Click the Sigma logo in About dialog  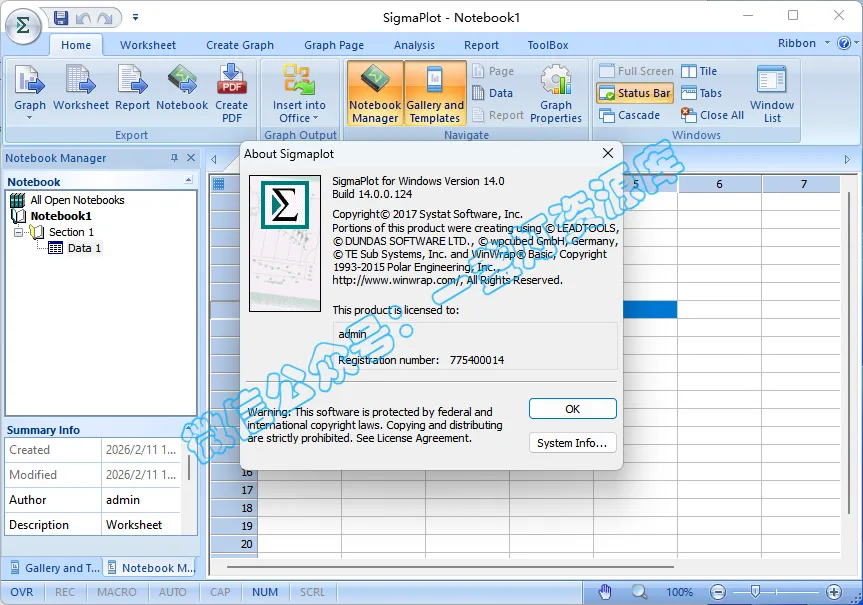click(x=285, y=205)
